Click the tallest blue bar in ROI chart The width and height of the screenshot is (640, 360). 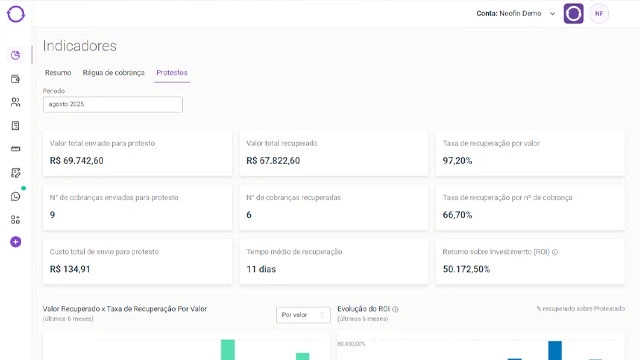555,351
